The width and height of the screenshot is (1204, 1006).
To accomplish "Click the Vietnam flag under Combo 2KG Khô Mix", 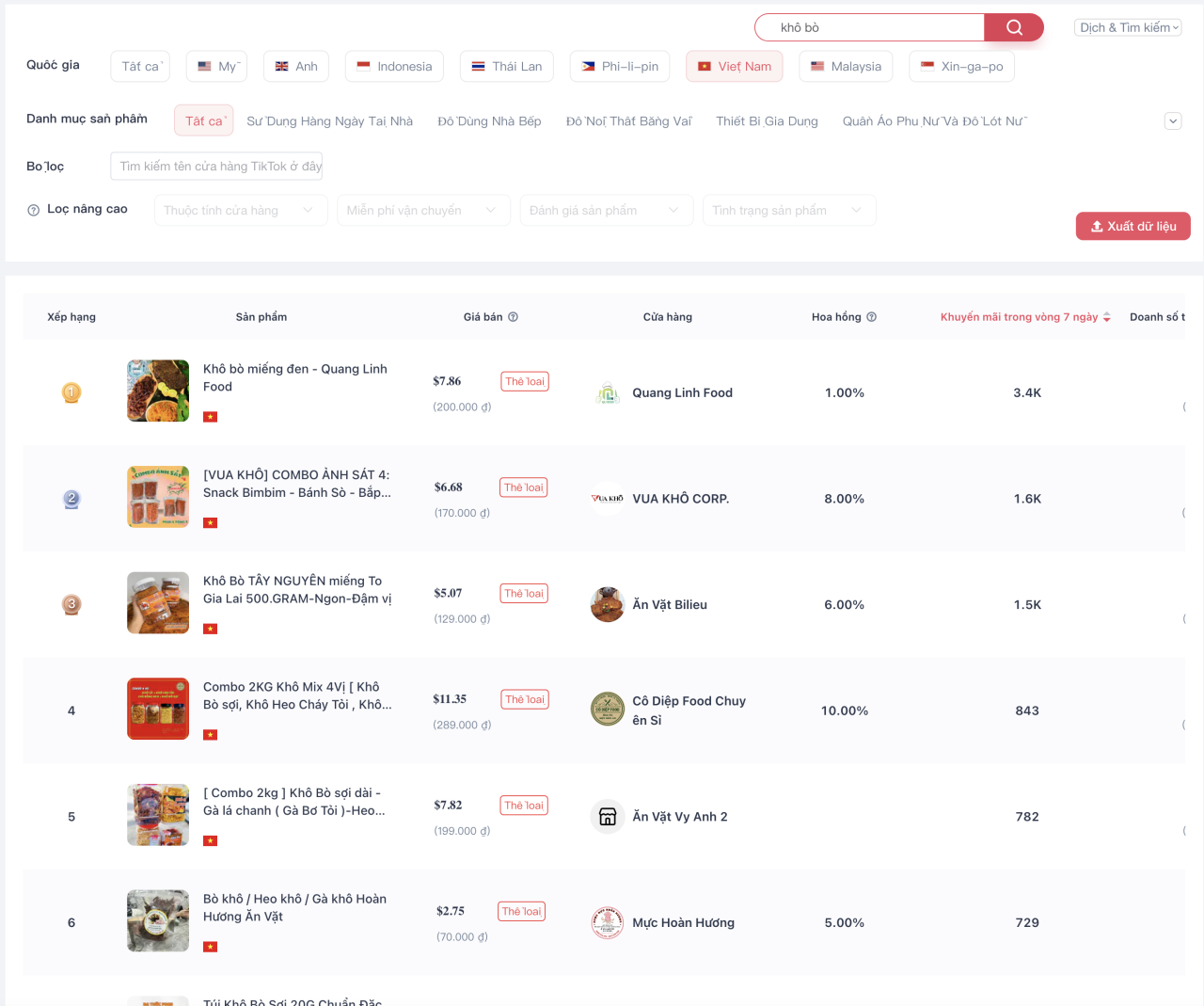I will 211,735.
